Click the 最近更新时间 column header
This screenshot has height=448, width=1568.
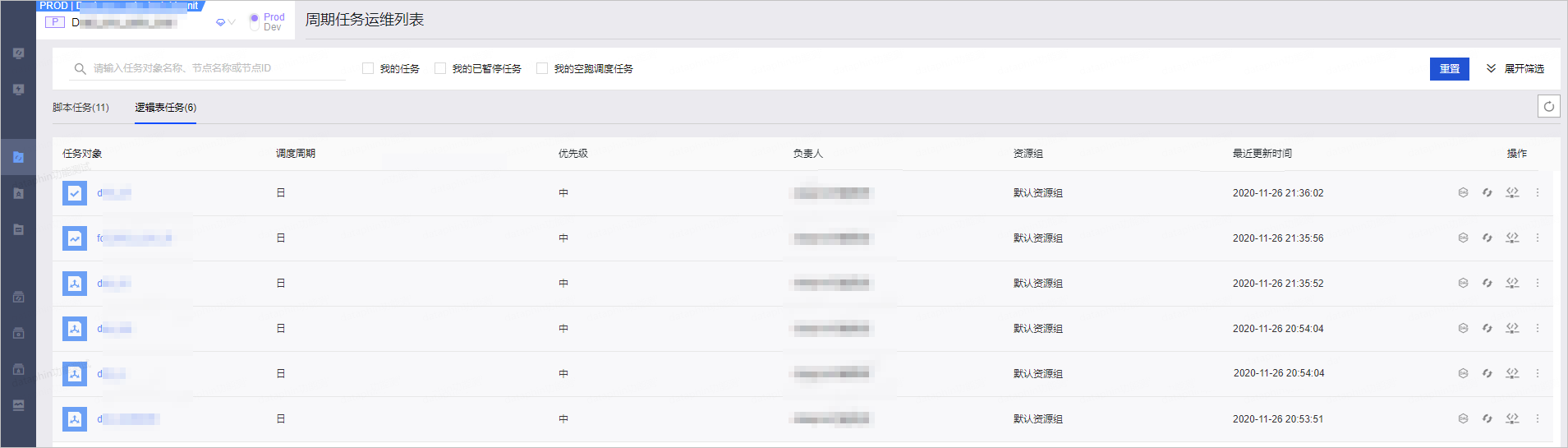coord(1262,154)
